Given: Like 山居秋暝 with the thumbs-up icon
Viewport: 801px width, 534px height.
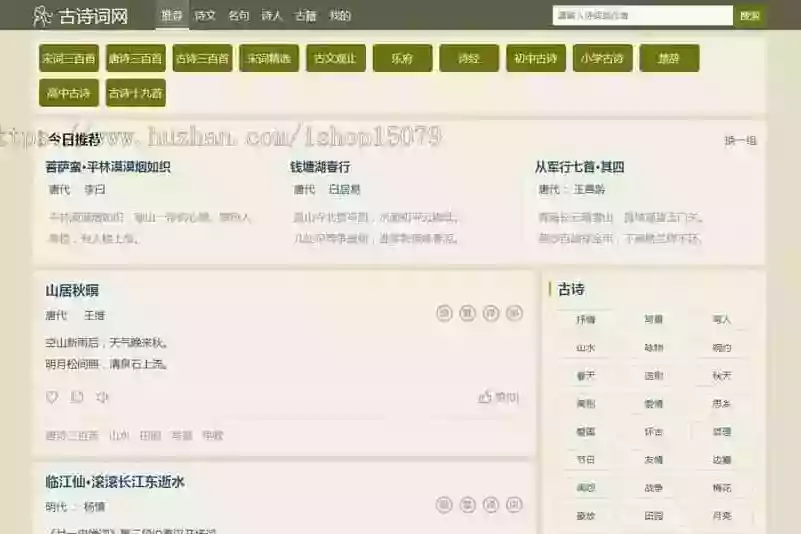Looking at the screenshot, I should point(485,397).
